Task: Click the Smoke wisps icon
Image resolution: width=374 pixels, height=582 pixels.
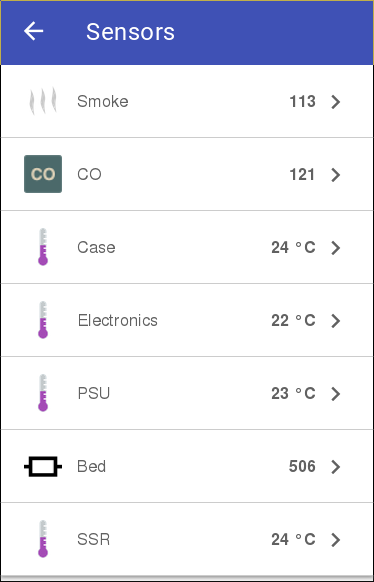Action: point(43,101)
